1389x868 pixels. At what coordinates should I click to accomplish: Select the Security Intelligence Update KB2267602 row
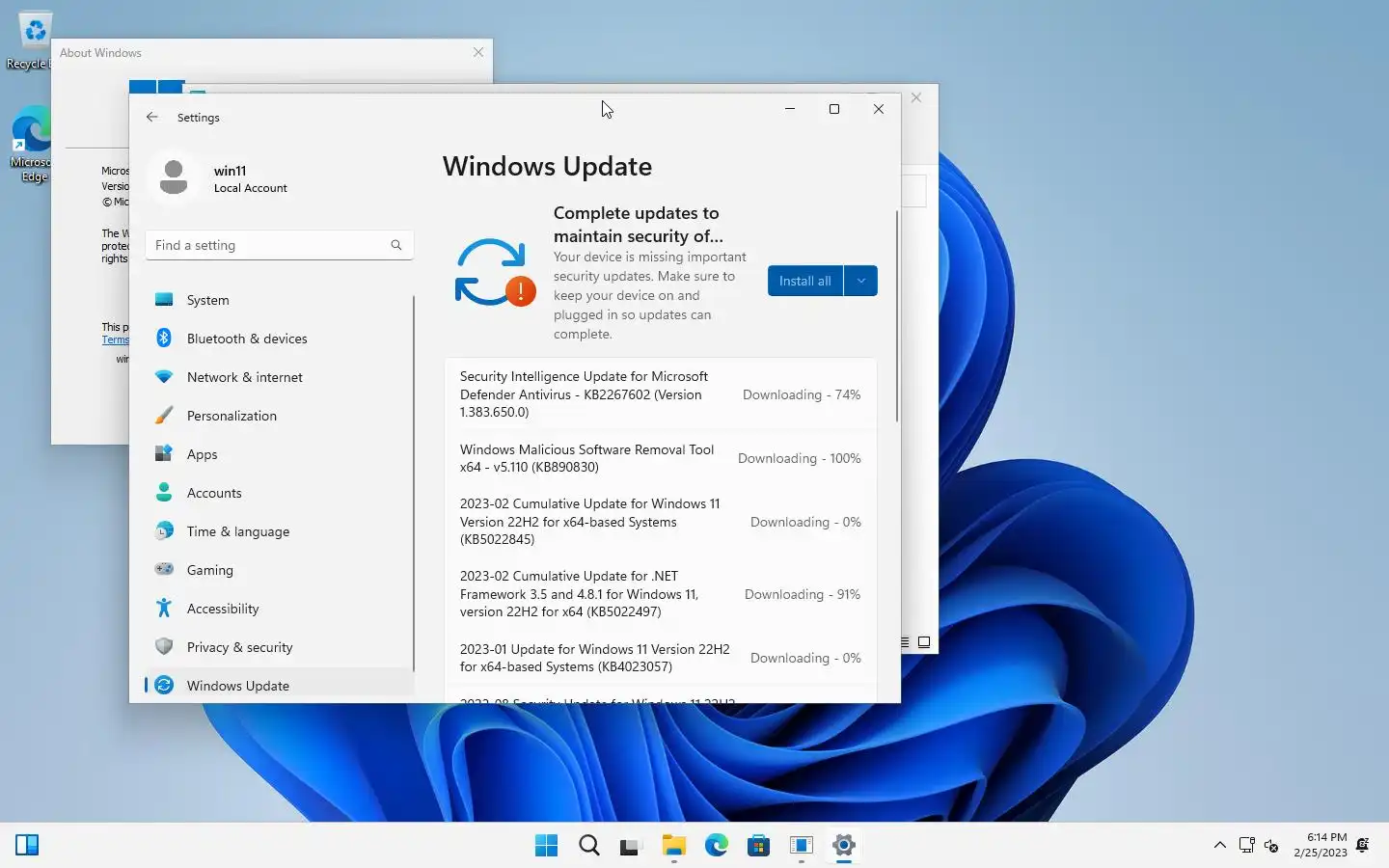[x=661, y=393]
